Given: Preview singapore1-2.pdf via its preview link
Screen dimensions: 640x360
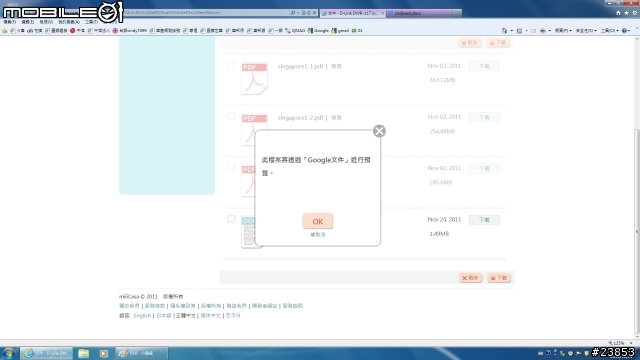Looking at the screenshot, I should [x=336, y=118].
